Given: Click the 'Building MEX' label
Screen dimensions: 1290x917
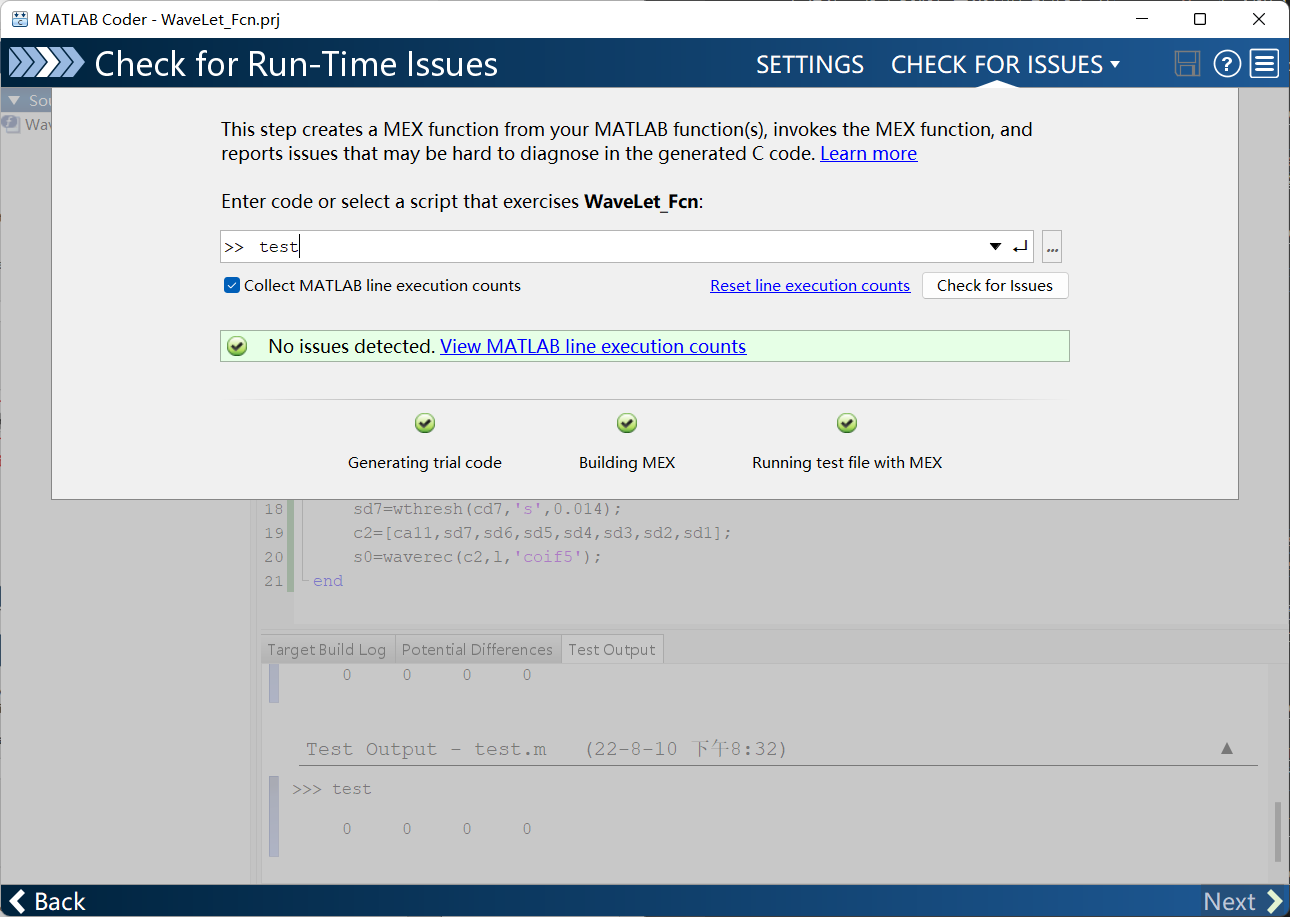Looking at the screenshot, I should (627, 463).
